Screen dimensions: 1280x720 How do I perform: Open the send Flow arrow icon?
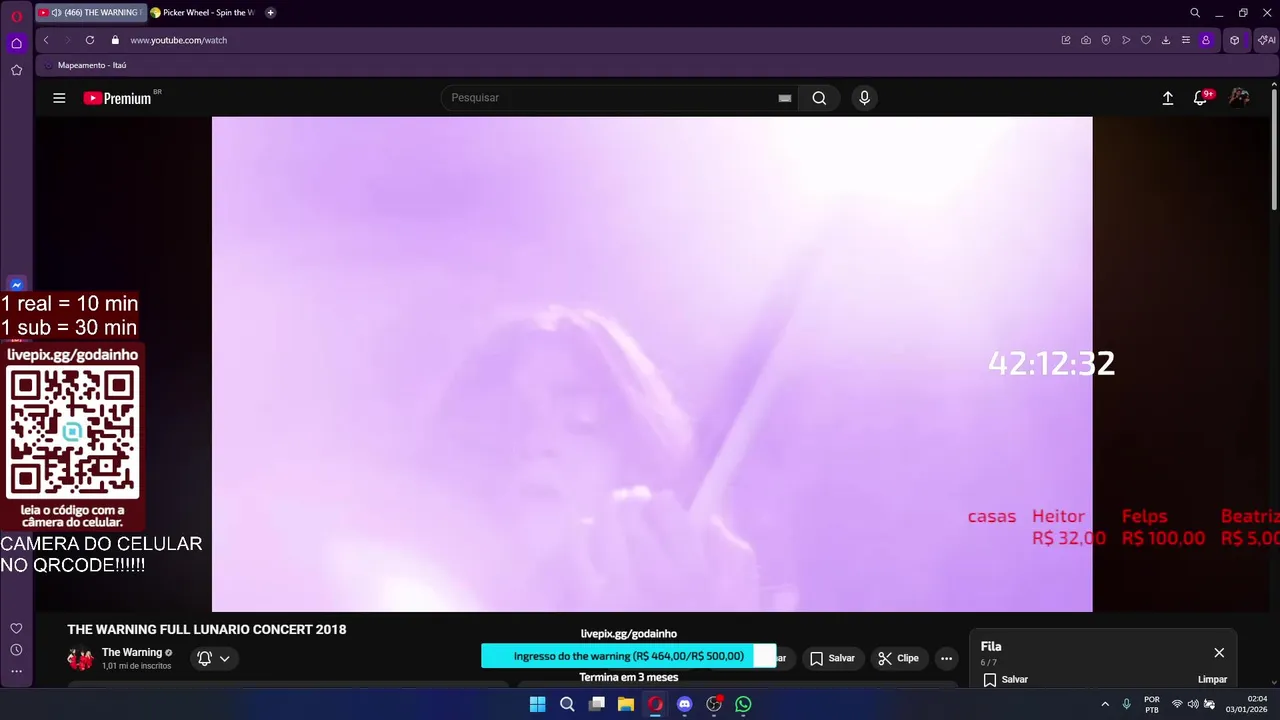(1126, 40)
